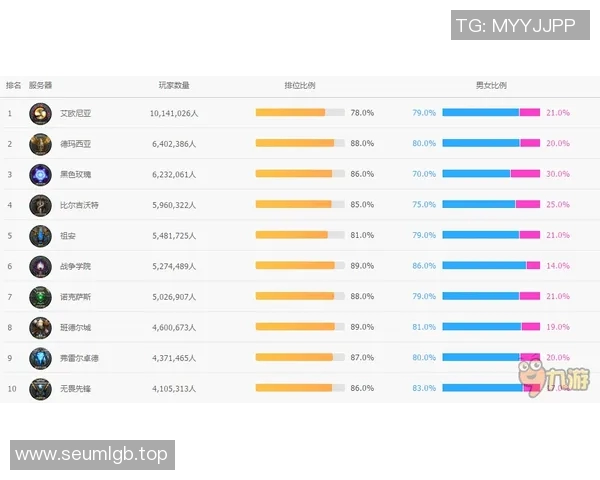600x480 pixels.
Task: Sort by the 玩家数量 column header
Action: [x=174, y=86]
